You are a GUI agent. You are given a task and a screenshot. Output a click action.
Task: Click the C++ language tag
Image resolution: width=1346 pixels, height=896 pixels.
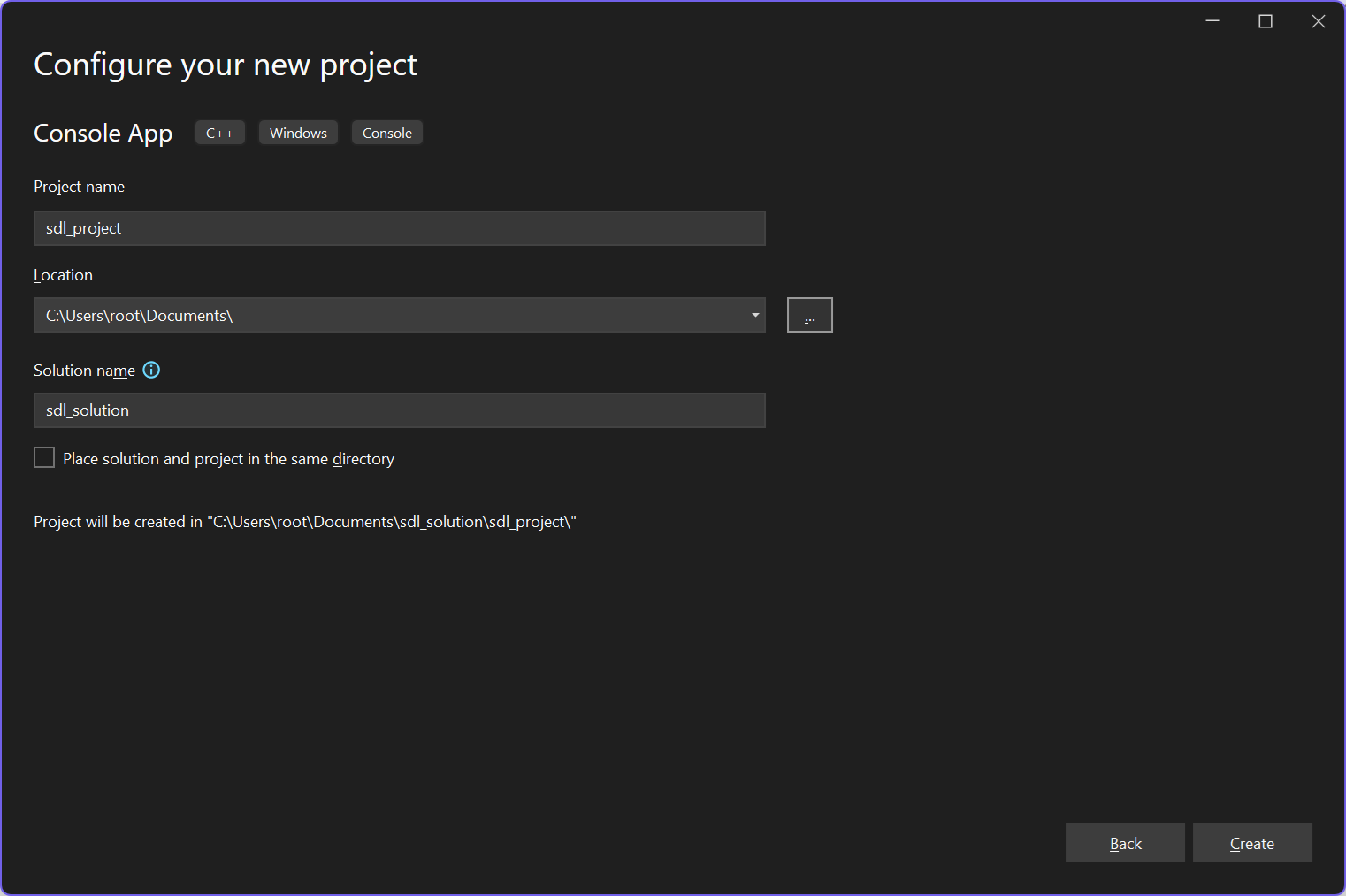[x=219, y=132]
